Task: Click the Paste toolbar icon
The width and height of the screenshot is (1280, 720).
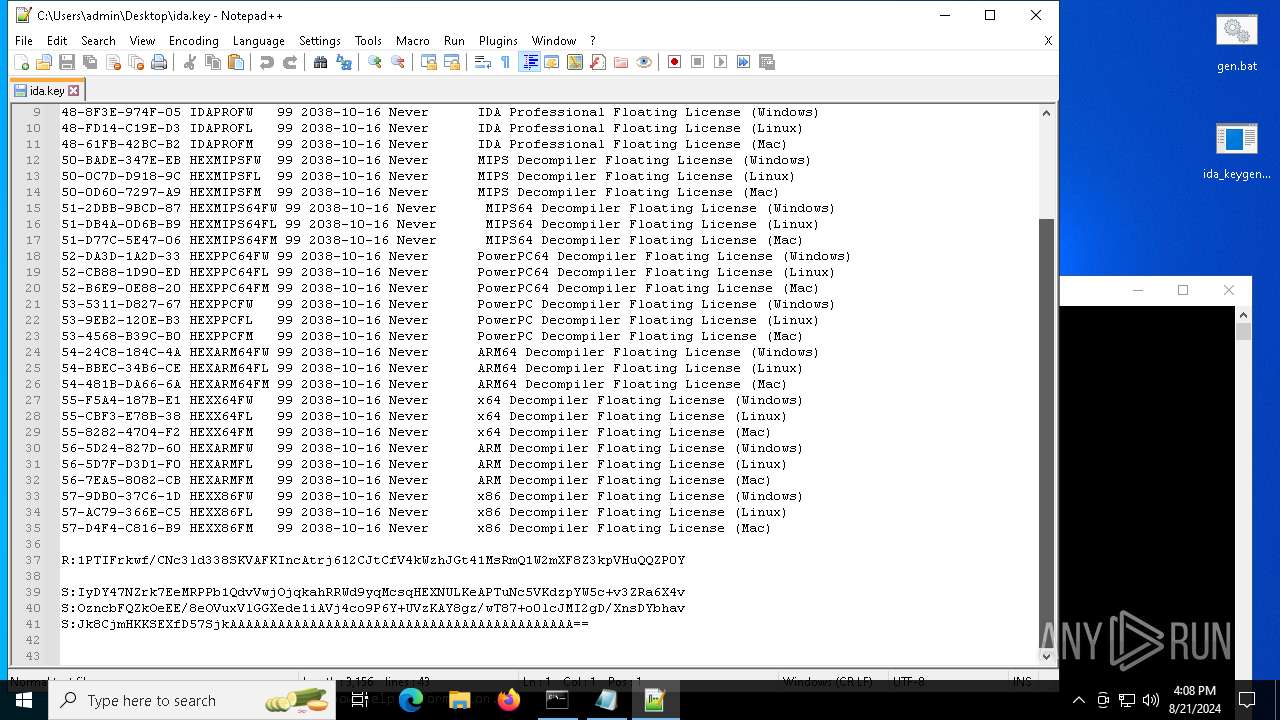Action: 236,62
